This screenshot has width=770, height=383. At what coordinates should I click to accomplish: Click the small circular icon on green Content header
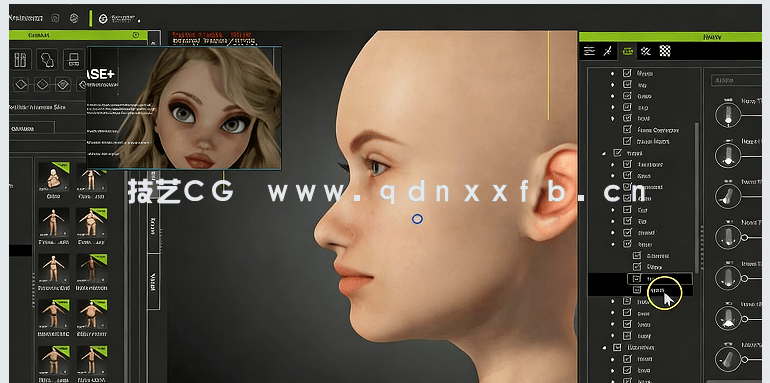[136, 35]
